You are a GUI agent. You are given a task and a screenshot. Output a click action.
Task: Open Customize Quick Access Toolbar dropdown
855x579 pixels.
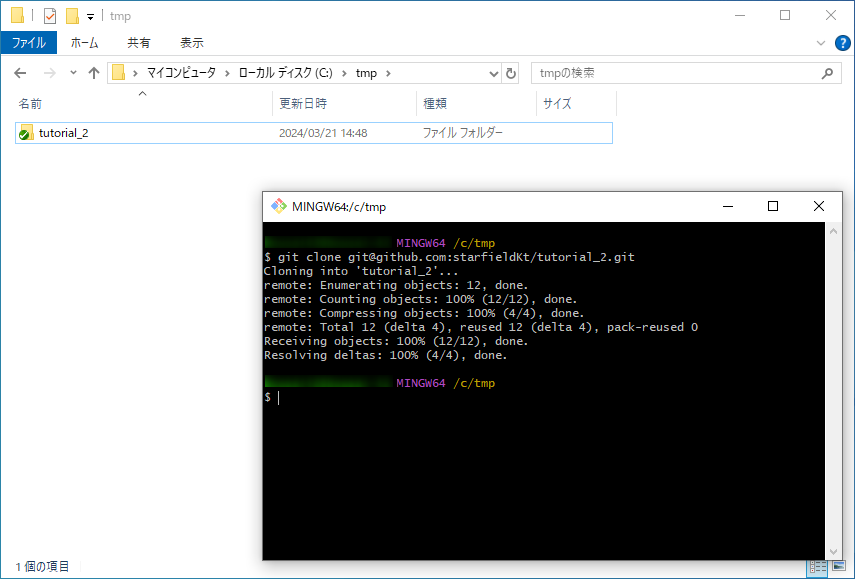point(91,16)
